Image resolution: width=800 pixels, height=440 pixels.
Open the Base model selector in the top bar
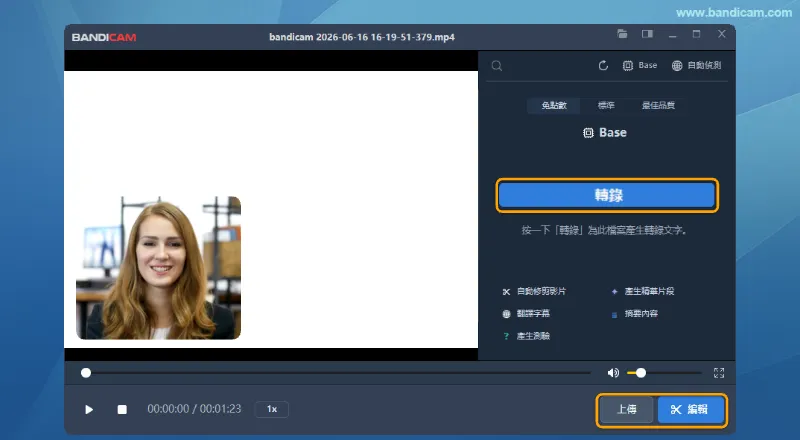tap(640, 65)
